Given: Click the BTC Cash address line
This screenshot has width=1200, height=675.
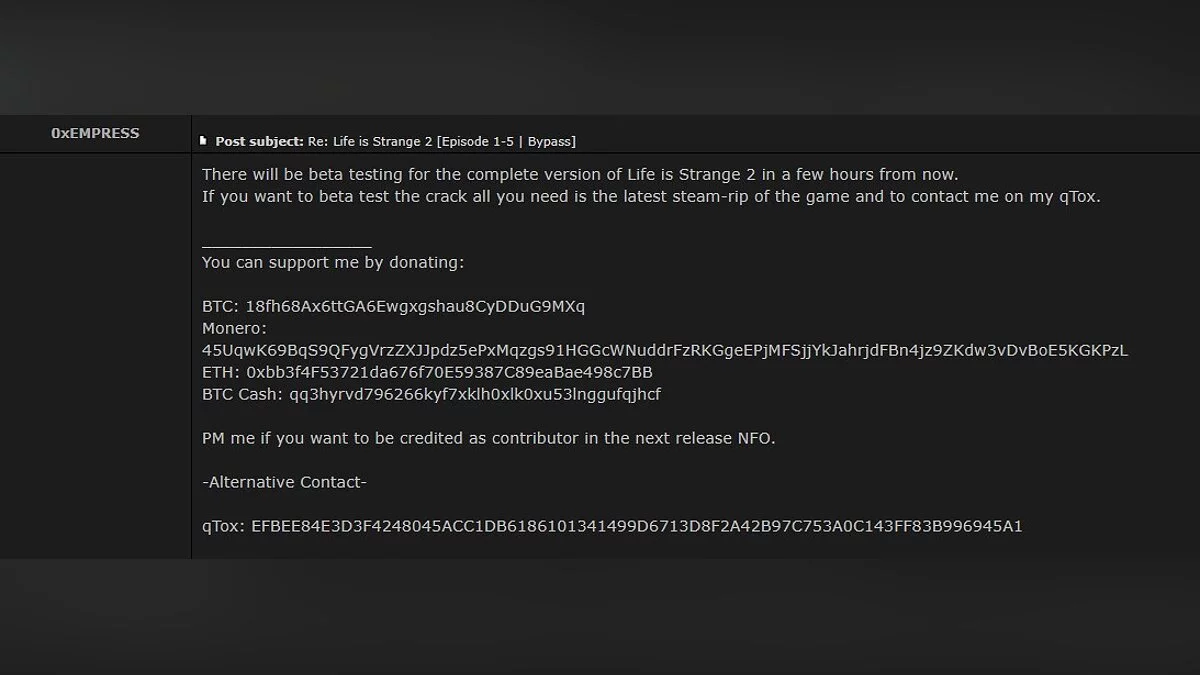Looking at the screenshot, I should 431,394.
